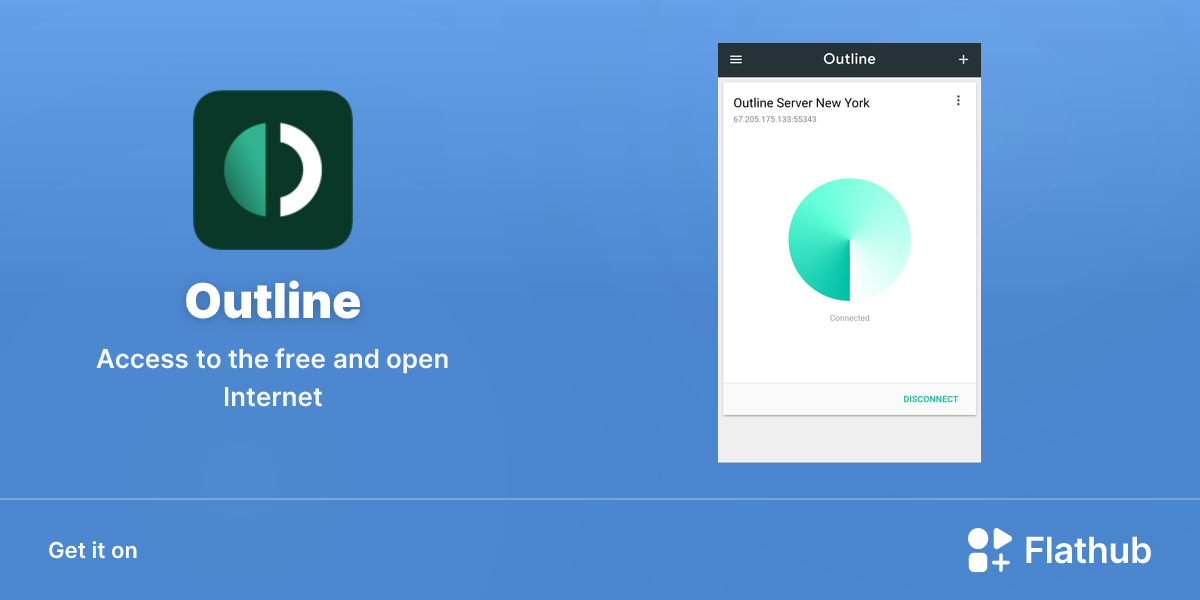Add a new server with plus icon

963,60
